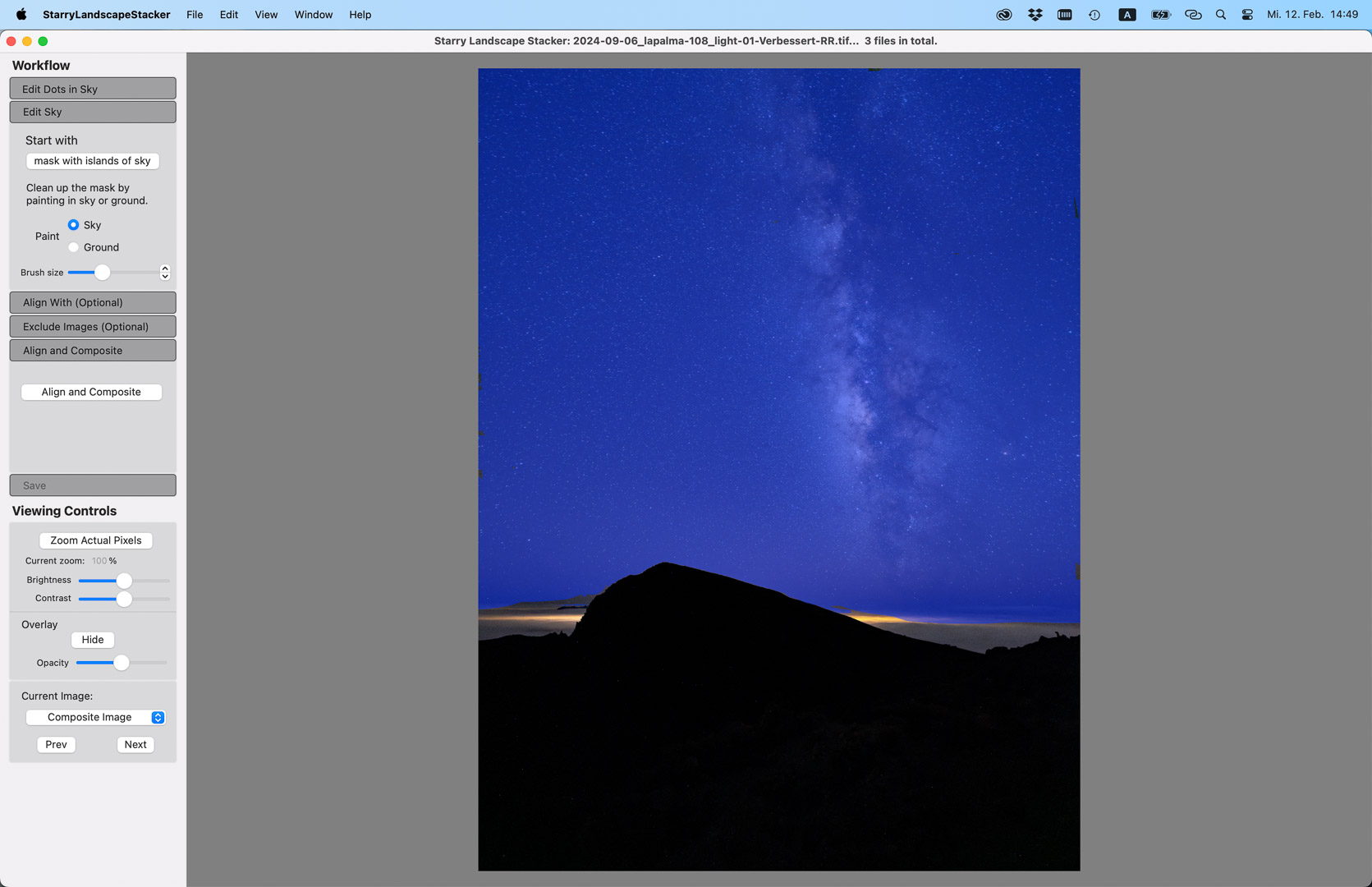This screenshot has height=887, width=1372.
Task: Open the Edit menu
Action: (x=229, y=15)
